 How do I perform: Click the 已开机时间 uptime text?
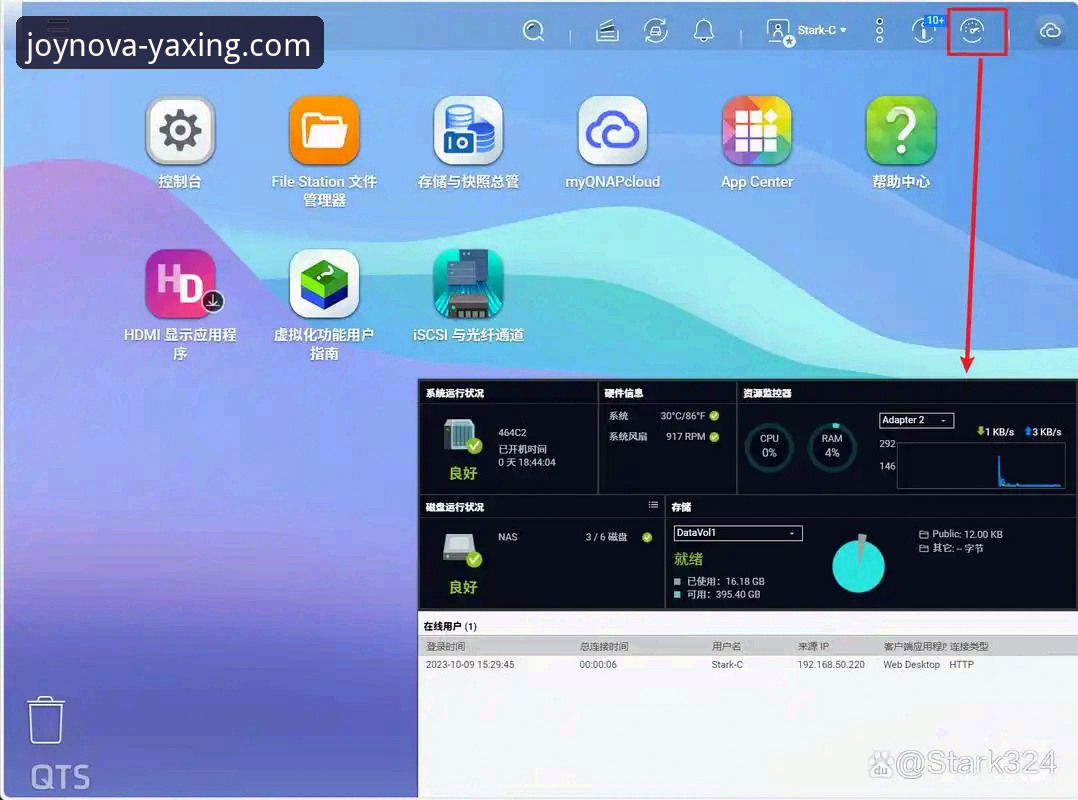tap(522, 449)
